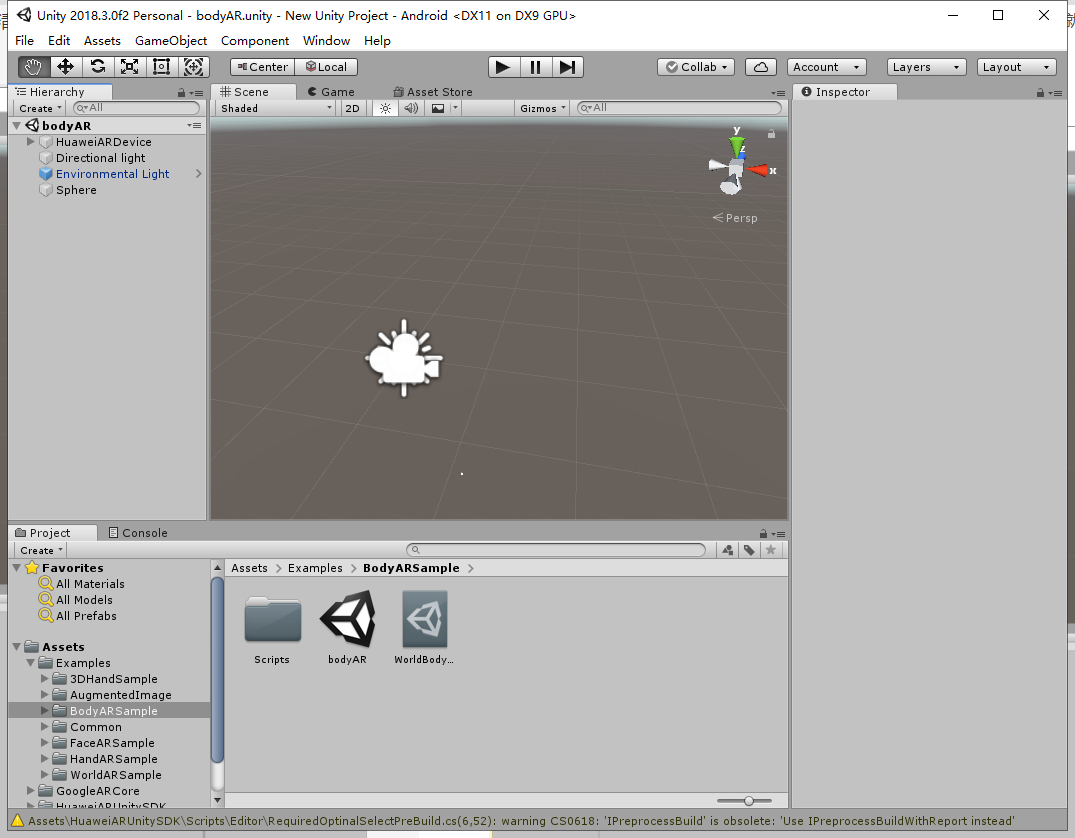Mute scene audio with the speaker toggle

[x=410, y=108]
